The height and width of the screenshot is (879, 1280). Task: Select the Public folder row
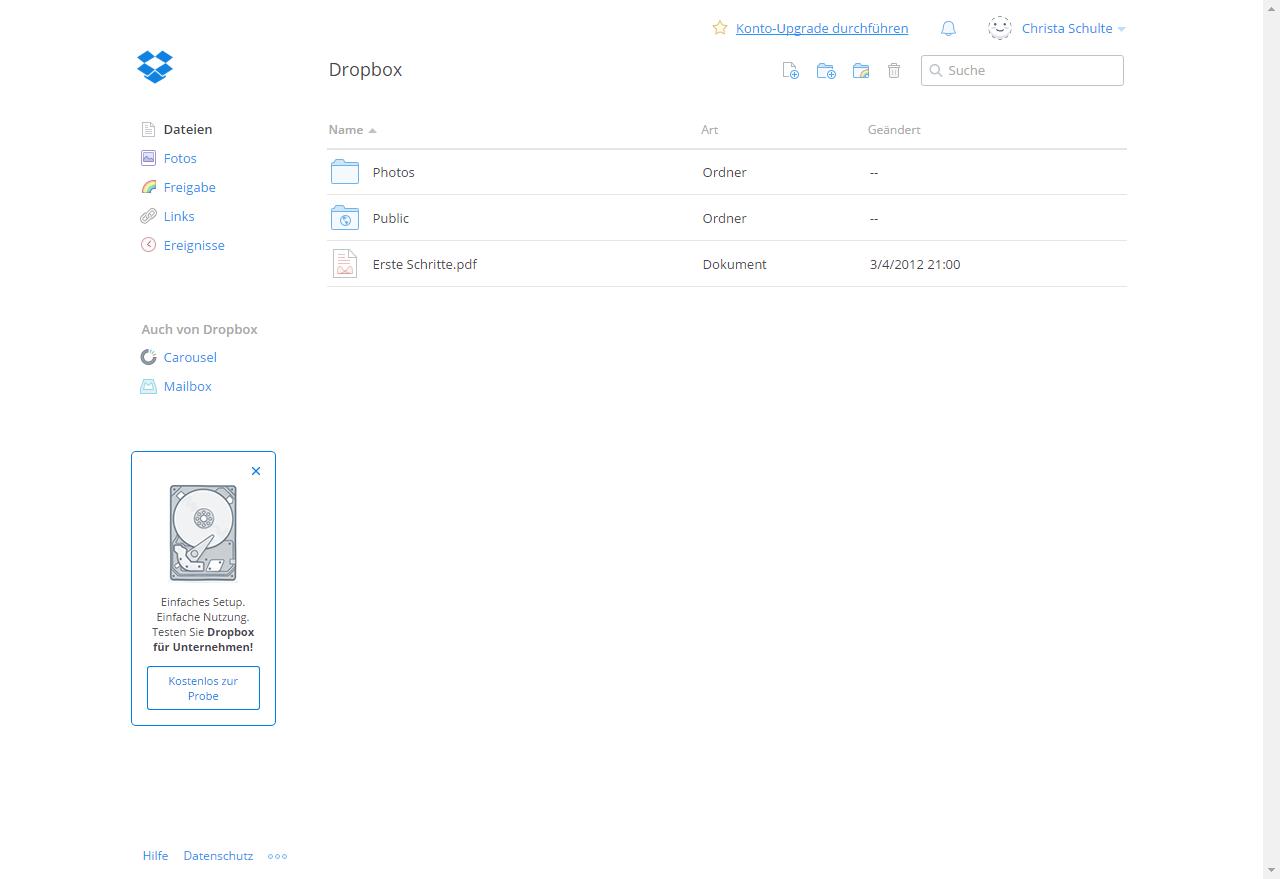click(390, 218)
